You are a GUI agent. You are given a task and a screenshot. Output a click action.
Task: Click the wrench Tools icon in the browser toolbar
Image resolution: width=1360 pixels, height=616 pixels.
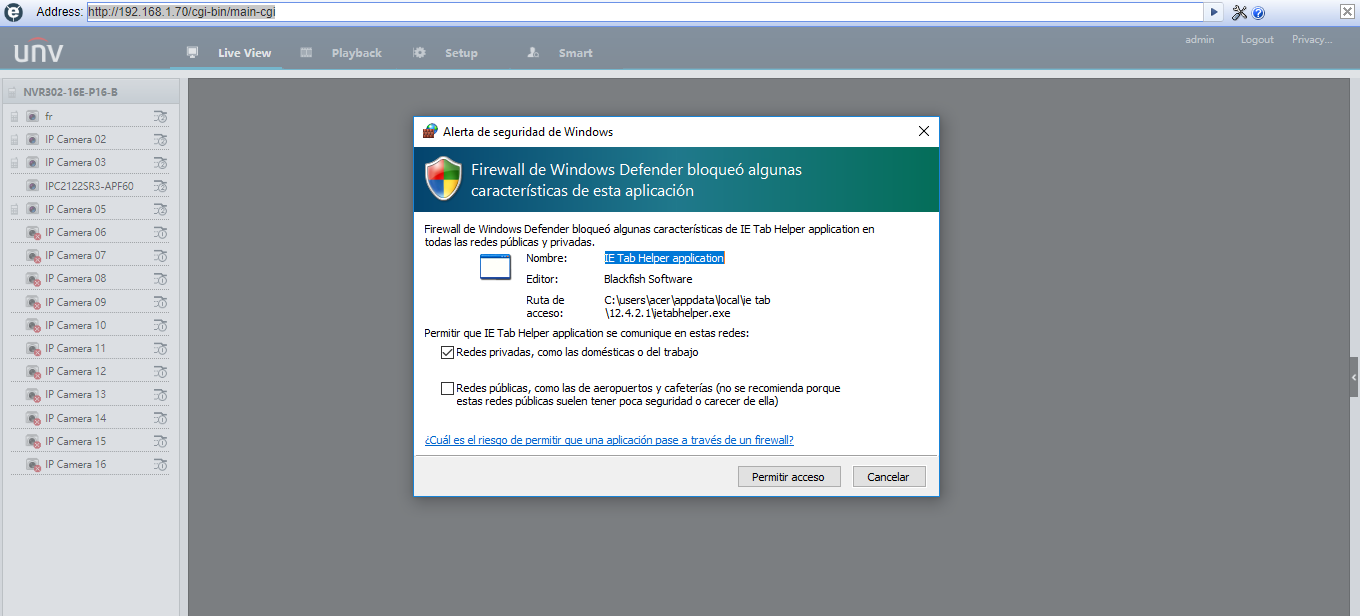(x=1239, y=12)
